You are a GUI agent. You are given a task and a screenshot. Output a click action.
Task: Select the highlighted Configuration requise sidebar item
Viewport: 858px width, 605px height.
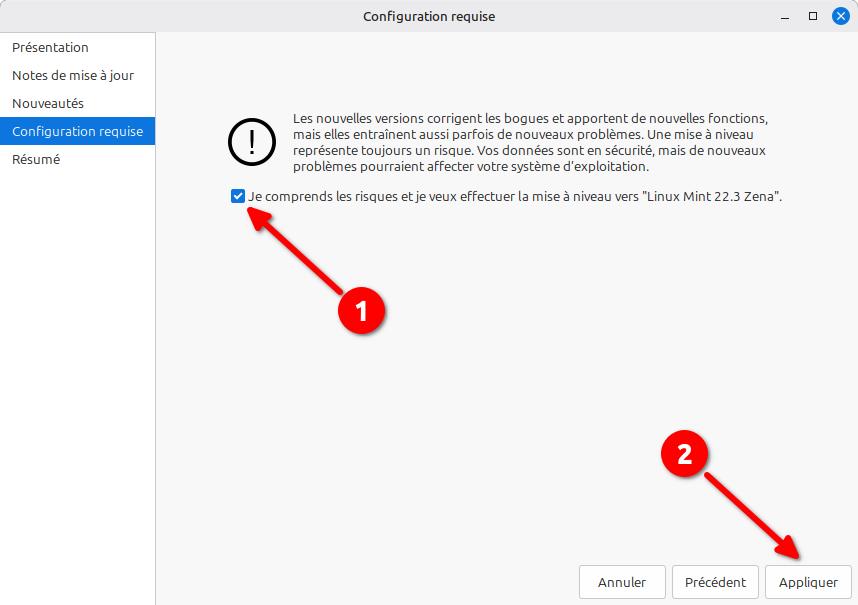[x=77, y=131]
